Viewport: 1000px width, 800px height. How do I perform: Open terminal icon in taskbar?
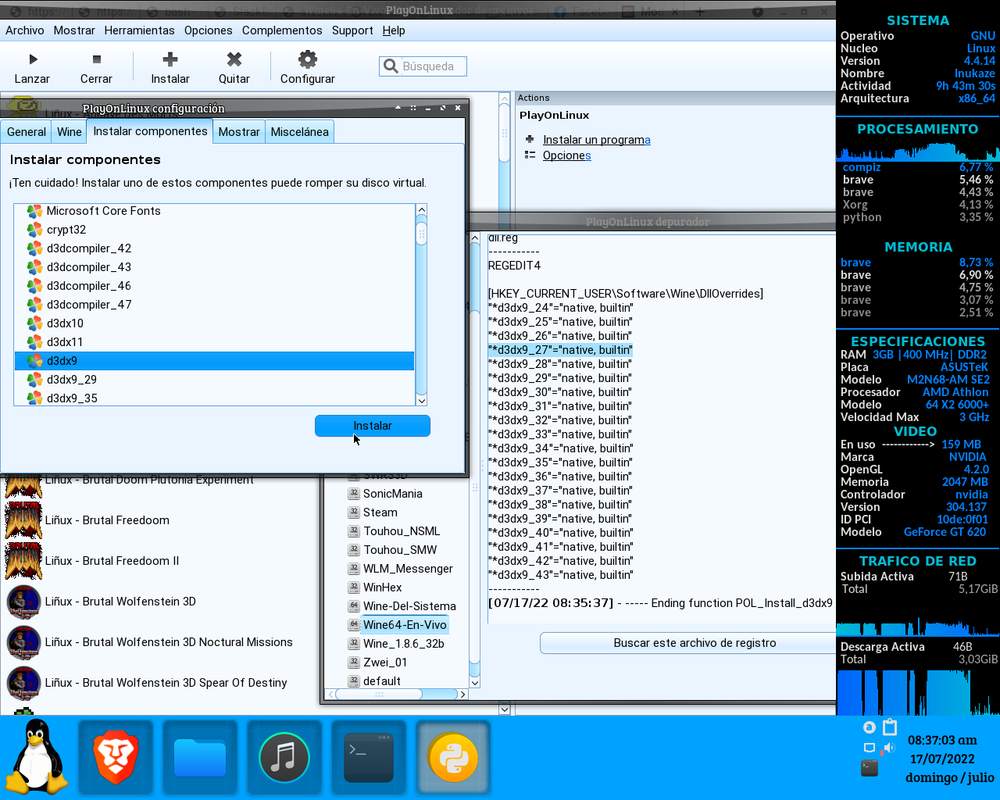click(x=368, y=758)
